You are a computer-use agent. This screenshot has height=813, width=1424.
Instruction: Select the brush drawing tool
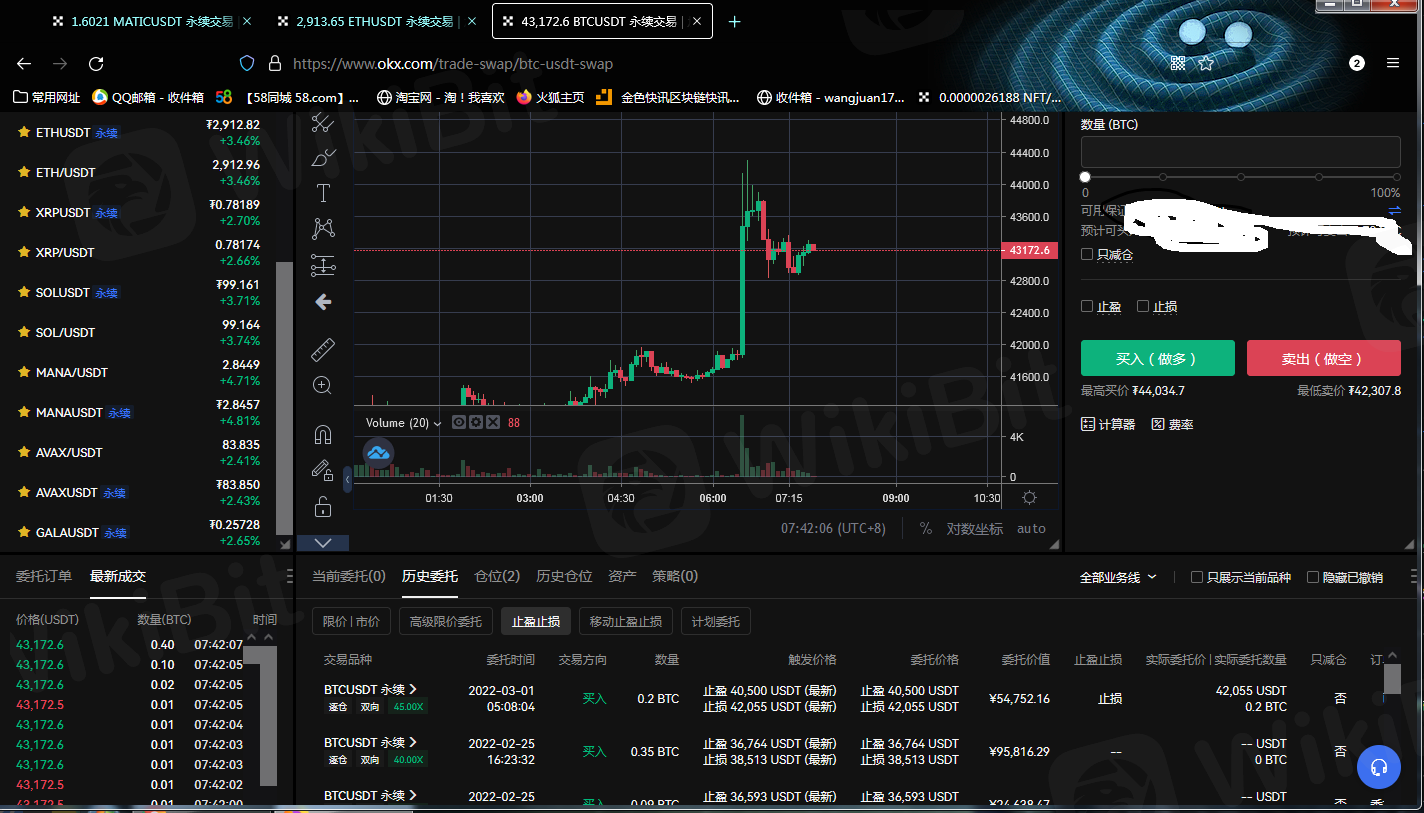323,157
